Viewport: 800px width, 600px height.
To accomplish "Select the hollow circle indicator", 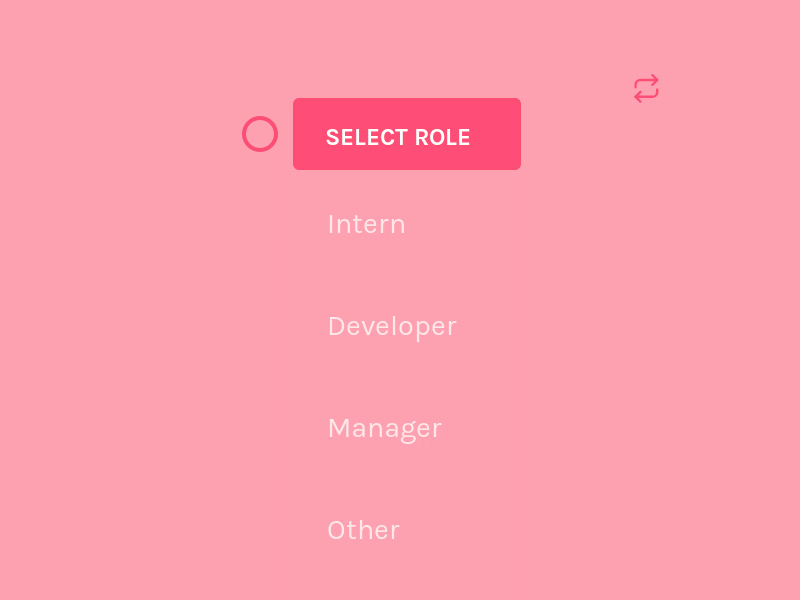I will [260, 134].
